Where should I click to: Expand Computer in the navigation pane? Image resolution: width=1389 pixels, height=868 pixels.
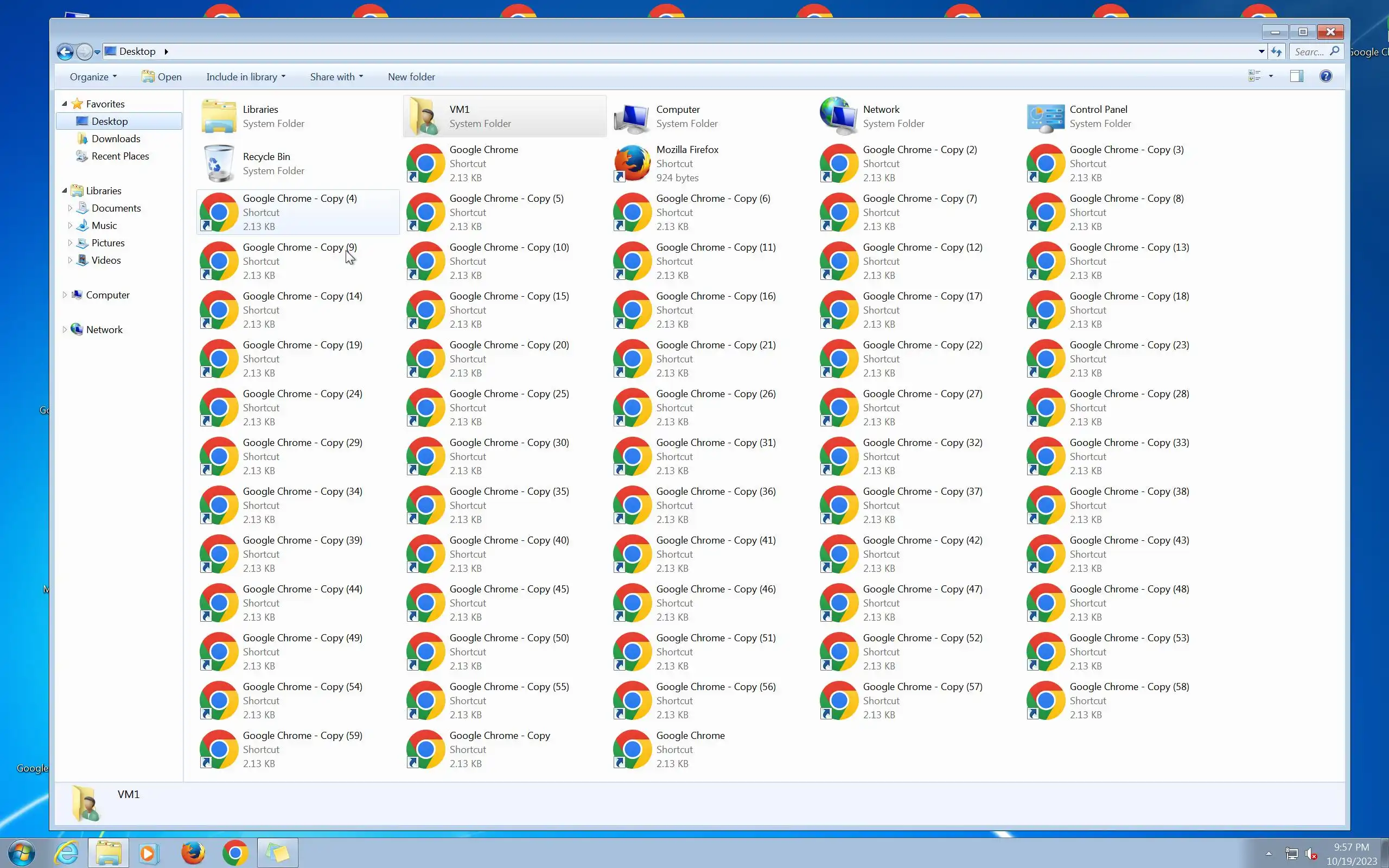(64, 295)
